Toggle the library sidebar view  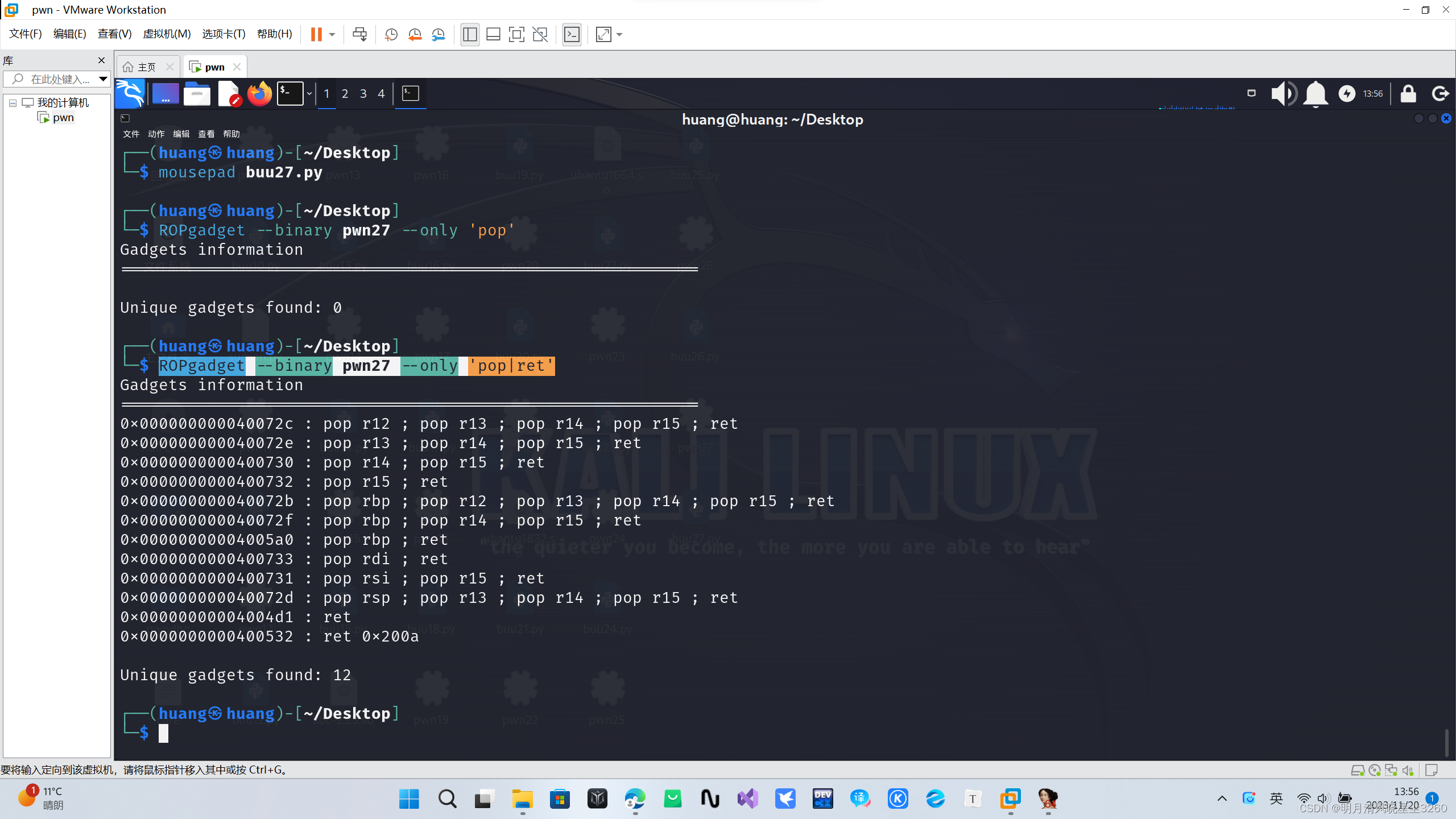point(469,35)
